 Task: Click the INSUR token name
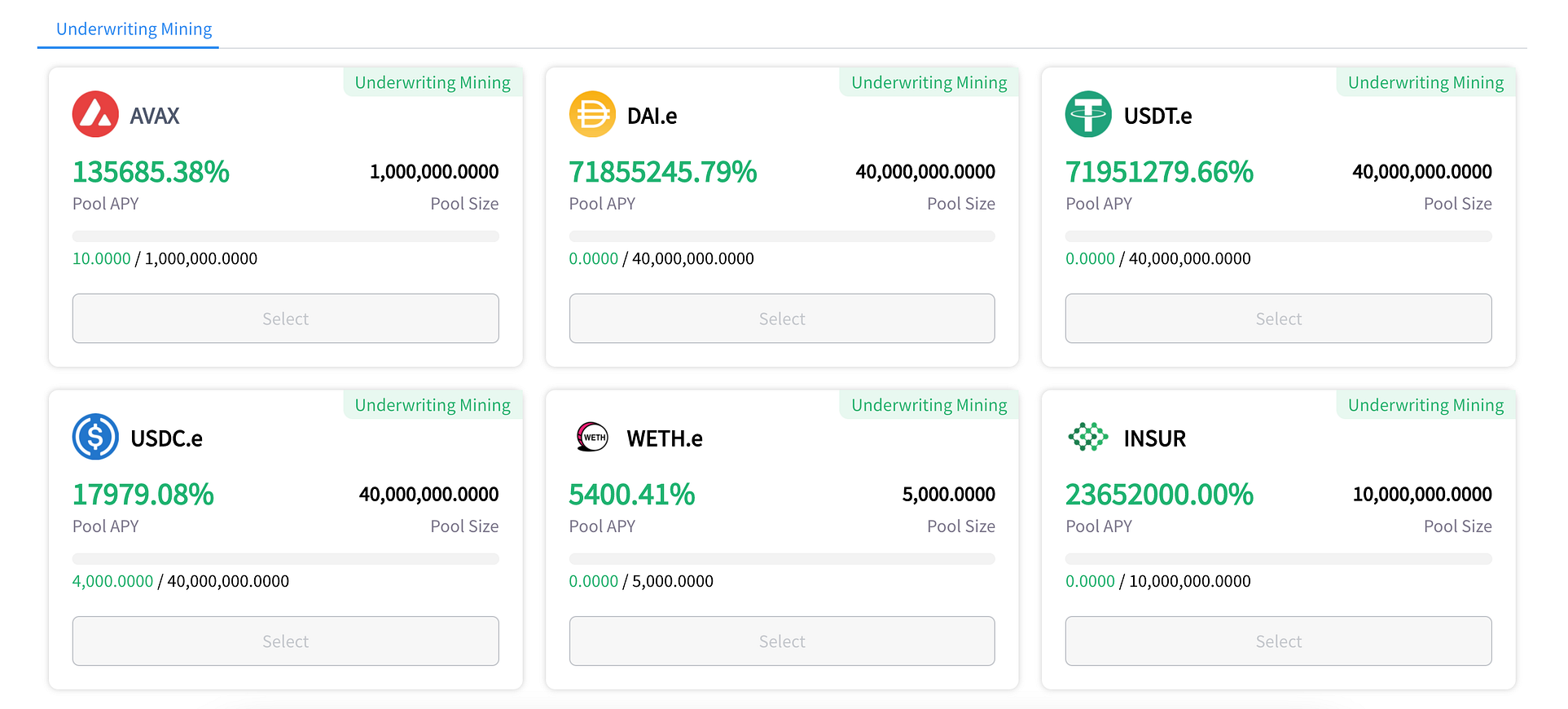(1154, 438)
